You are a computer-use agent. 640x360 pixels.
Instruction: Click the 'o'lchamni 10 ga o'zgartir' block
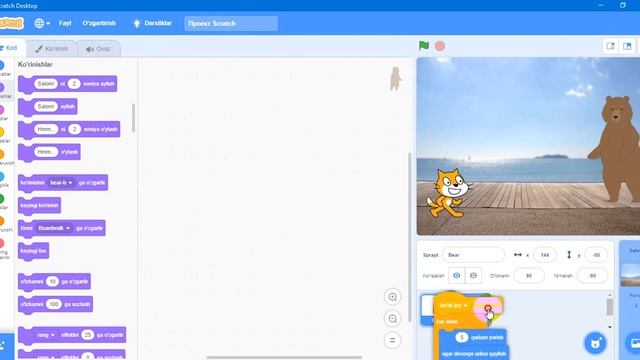click(x=54, y=282)
